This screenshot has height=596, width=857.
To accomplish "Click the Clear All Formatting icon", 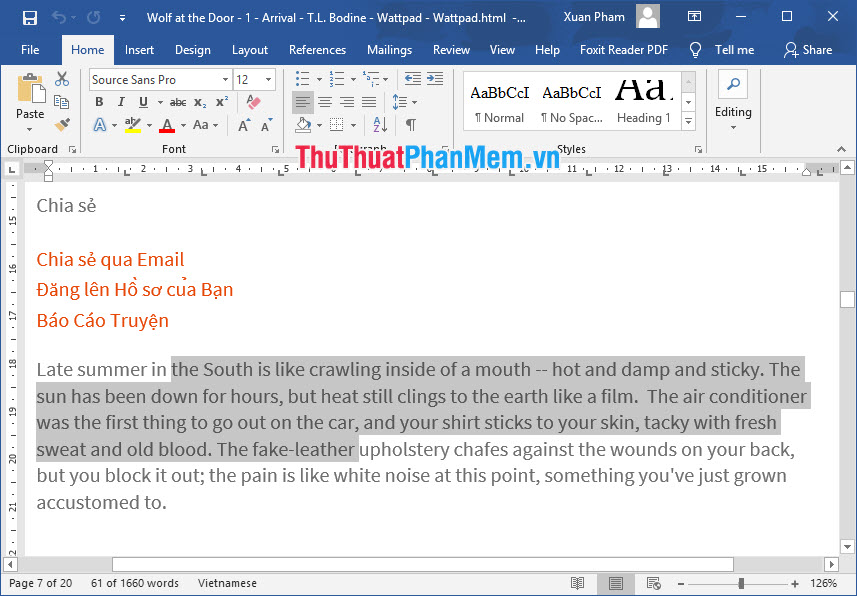I will (253, 100).
